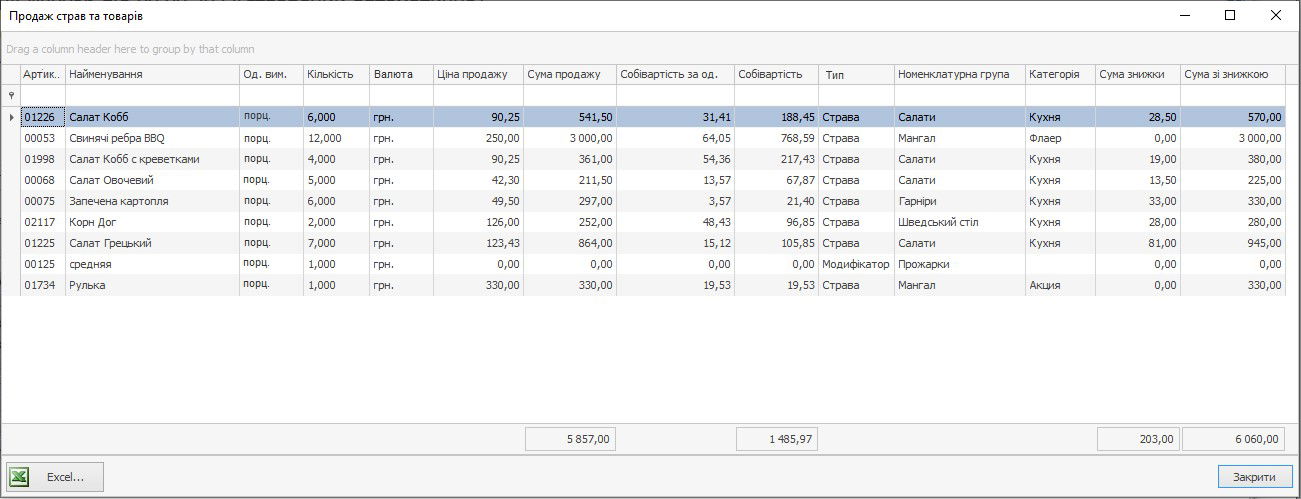
Task: Click the Категорія column header
Action: coord(1058,75)
